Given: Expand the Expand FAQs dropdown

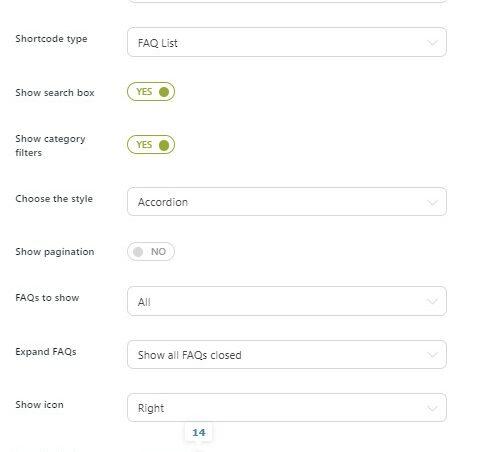Looking at the screenshot, I should 287,354.
